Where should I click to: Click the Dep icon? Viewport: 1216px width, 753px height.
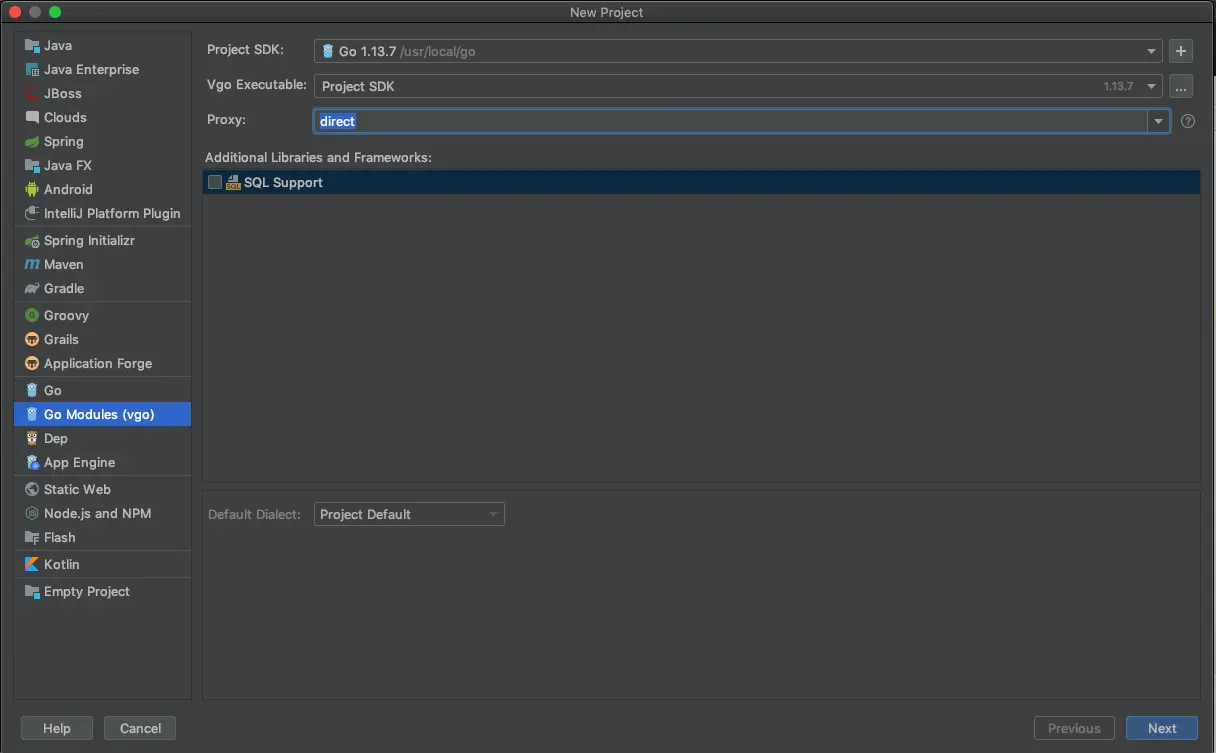pos(32,438)
